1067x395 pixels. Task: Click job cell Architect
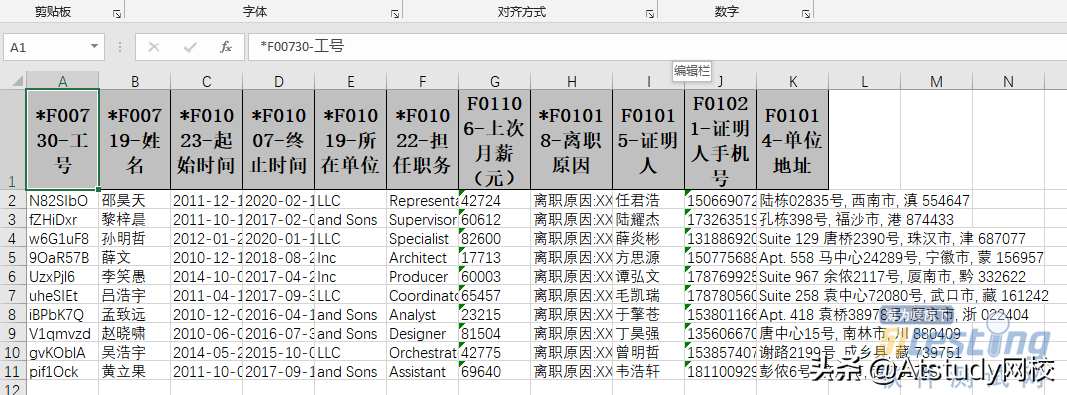[x=423, y=257]
